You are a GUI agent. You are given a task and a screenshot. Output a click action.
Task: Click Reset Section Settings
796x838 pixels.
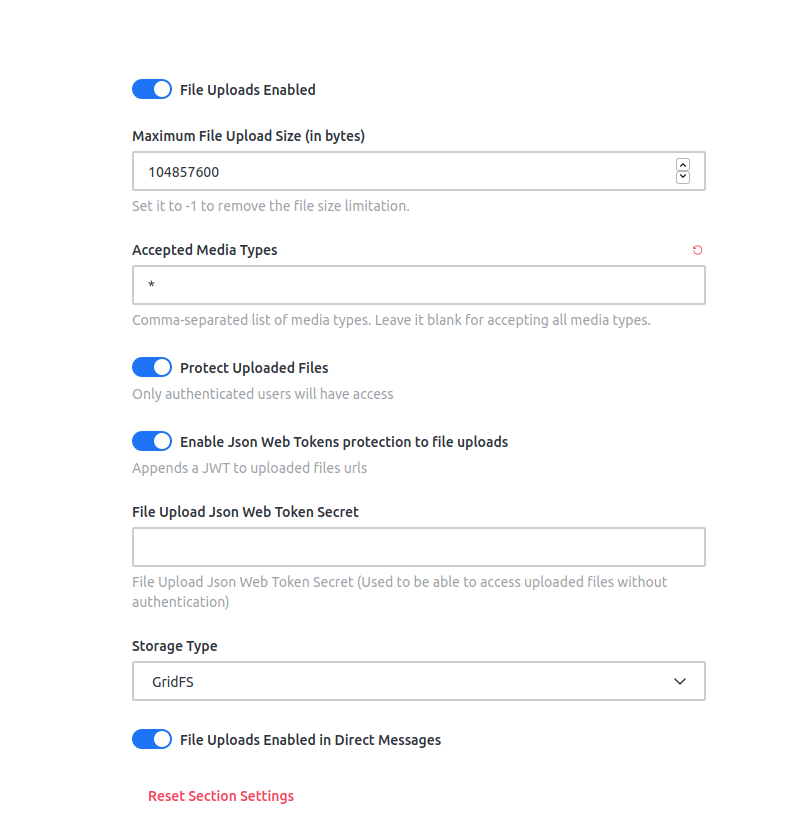click(220, 795)
